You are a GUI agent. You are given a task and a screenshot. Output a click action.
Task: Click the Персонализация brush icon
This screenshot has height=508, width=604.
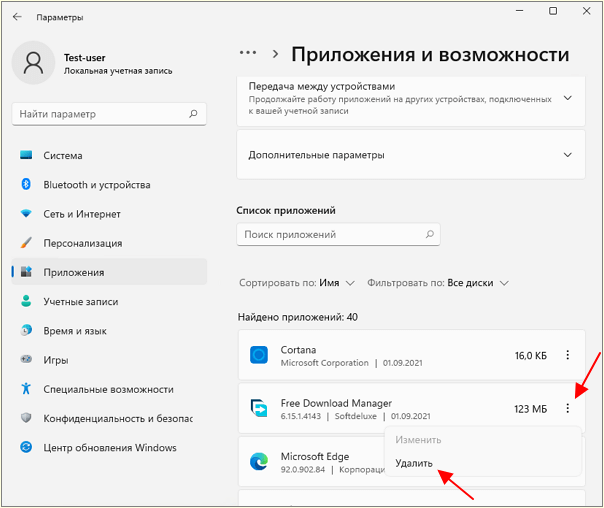pos(26,243)
